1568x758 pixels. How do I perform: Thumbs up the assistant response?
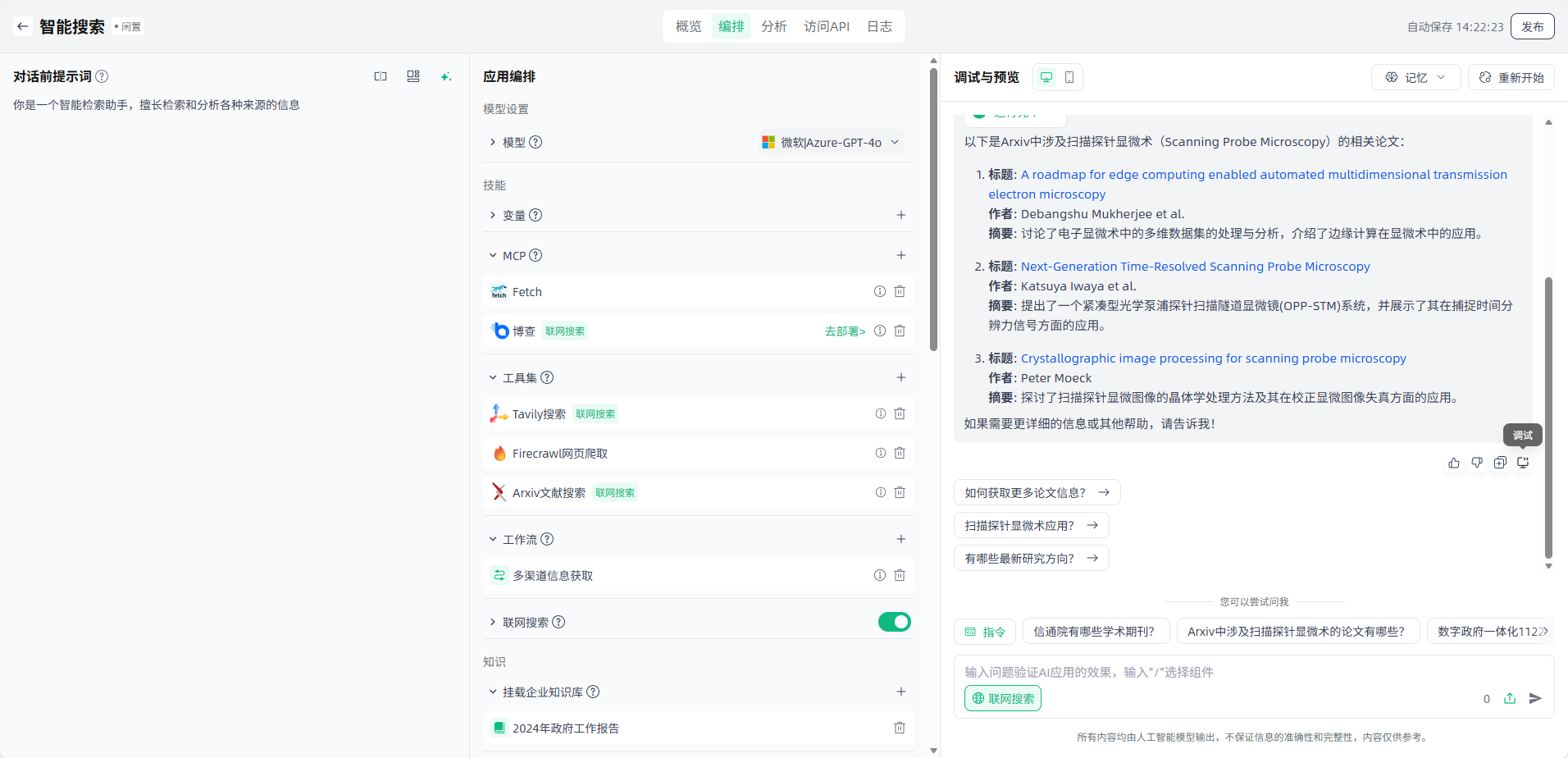tap(1454, 463)
